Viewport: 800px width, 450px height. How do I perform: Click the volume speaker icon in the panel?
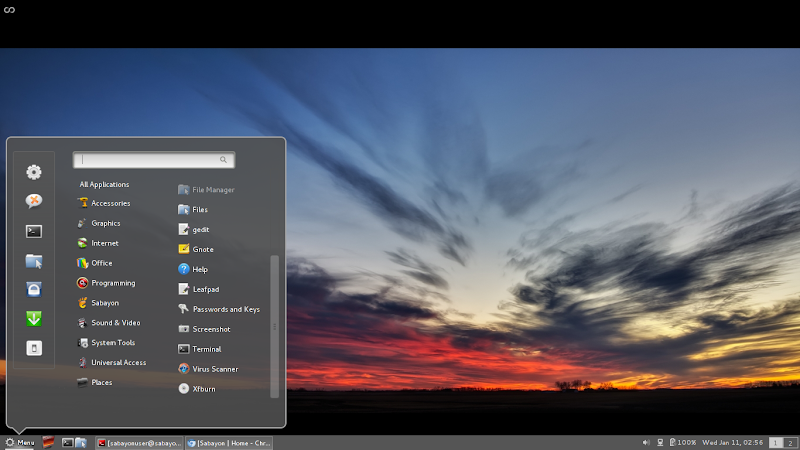click(x=646, y=442)
